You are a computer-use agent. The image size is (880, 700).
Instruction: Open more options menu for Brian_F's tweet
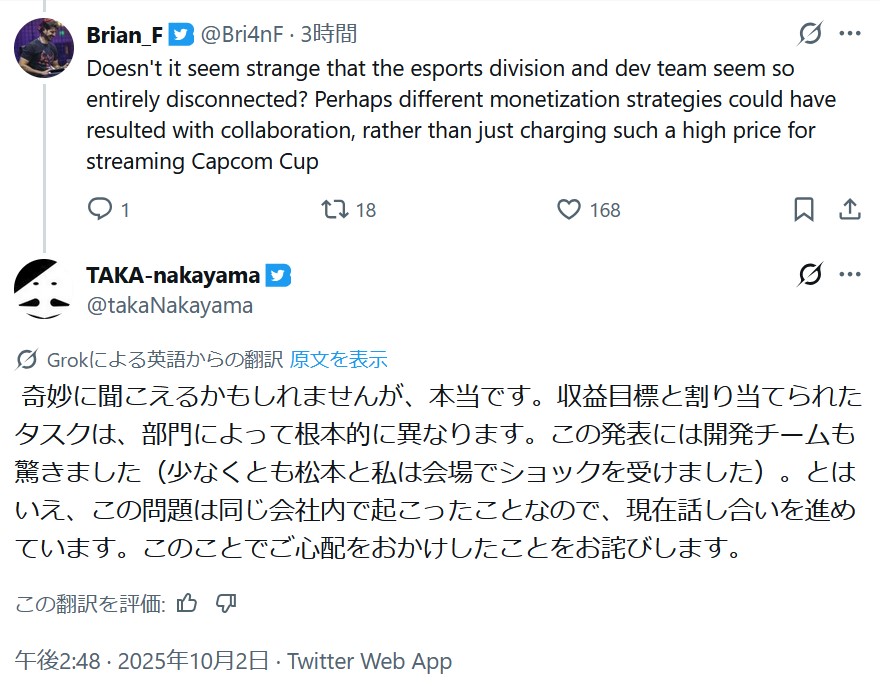point(849,34)
